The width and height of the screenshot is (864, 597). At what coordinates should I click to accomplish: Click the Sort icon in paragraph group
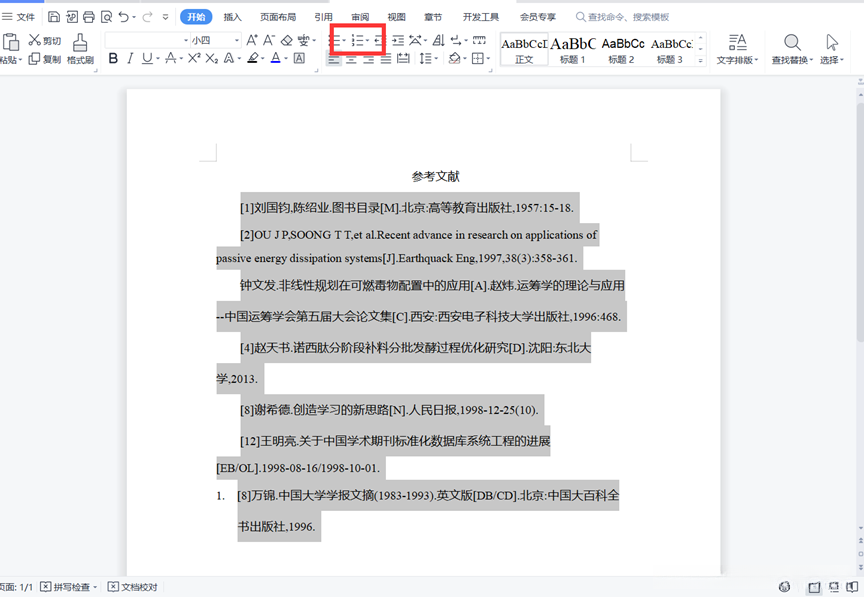pyautogui.click(x=438, y=40)
